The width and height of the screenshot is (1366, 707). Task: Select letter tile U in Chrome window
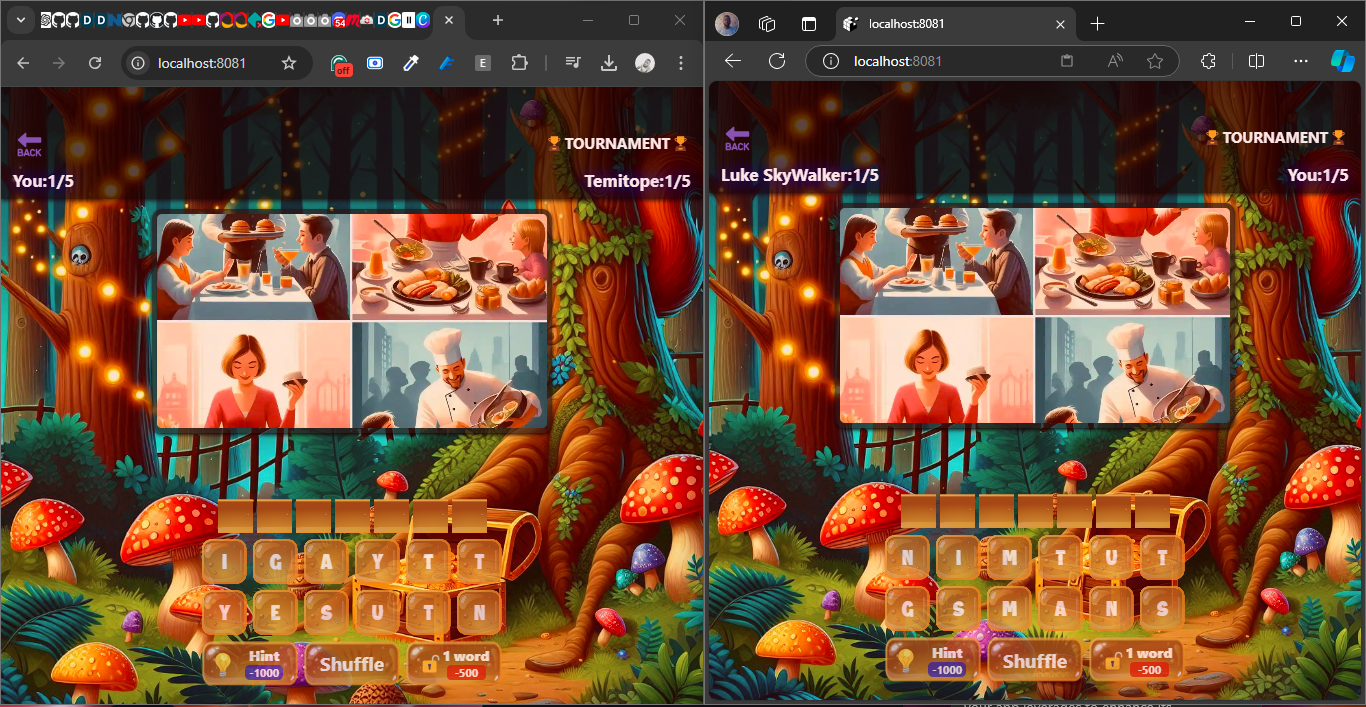(x=378, y=612)
